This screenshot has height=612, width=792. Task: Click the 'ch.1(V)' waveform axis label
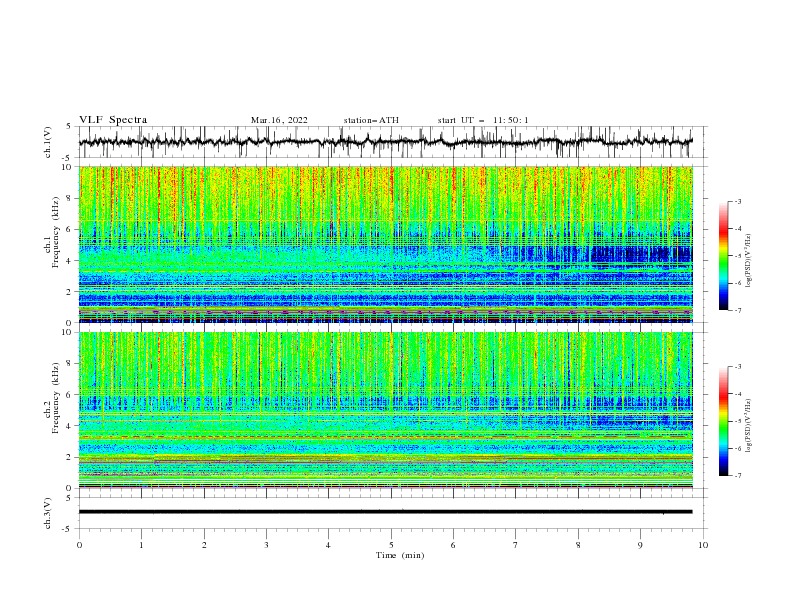point(48,142)
